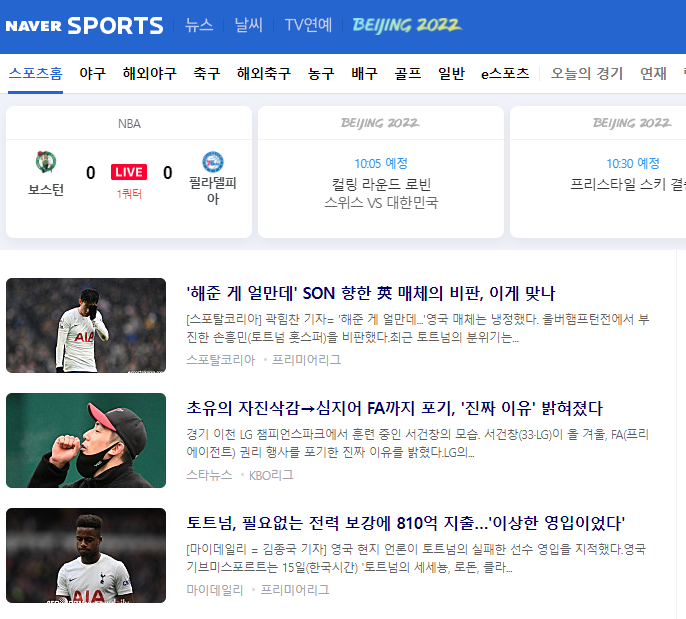Select the 농구 tab
The image size is (686, 619).
point(321,73)
